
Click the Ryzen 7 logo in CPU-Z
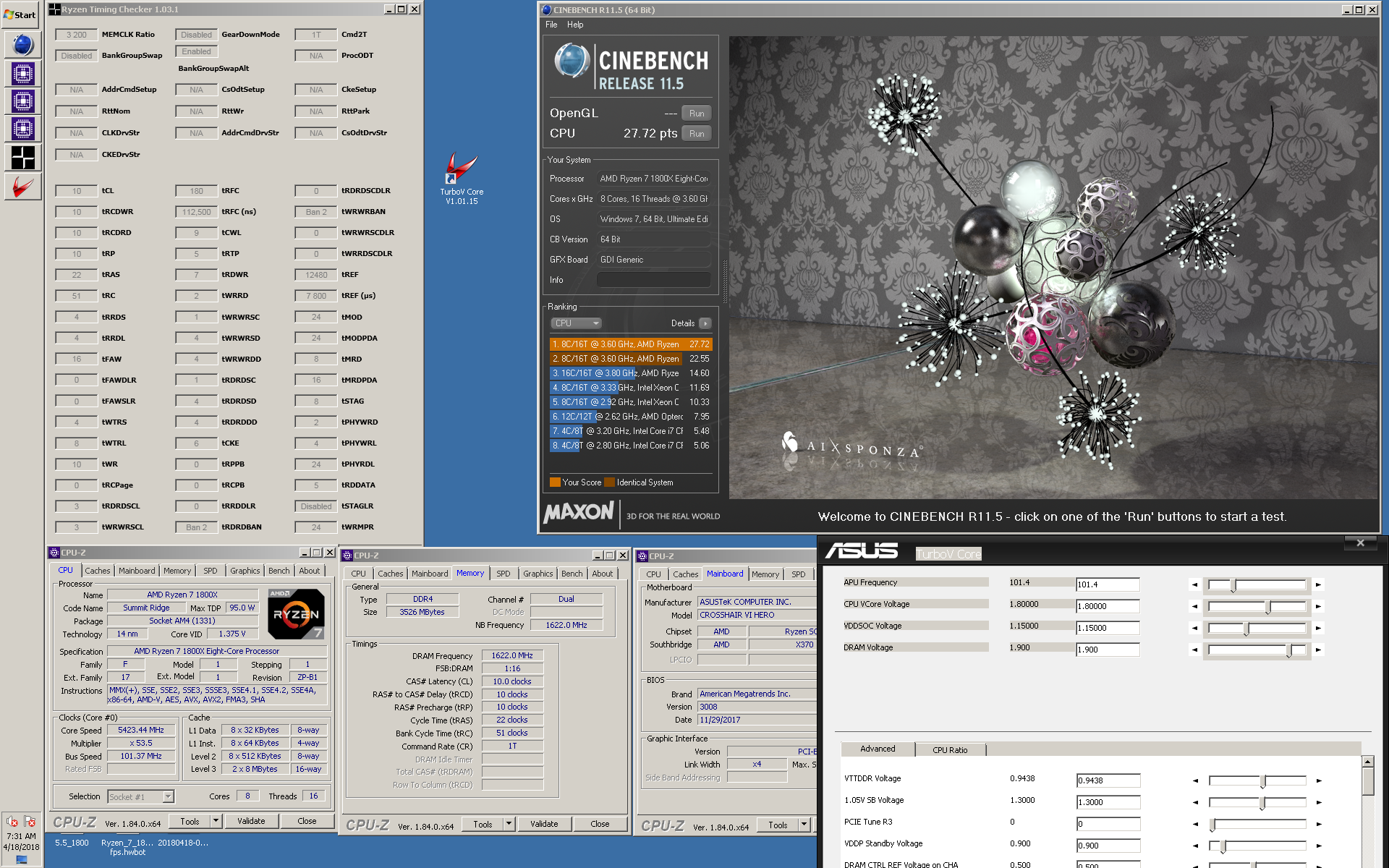tap(297, 614)
